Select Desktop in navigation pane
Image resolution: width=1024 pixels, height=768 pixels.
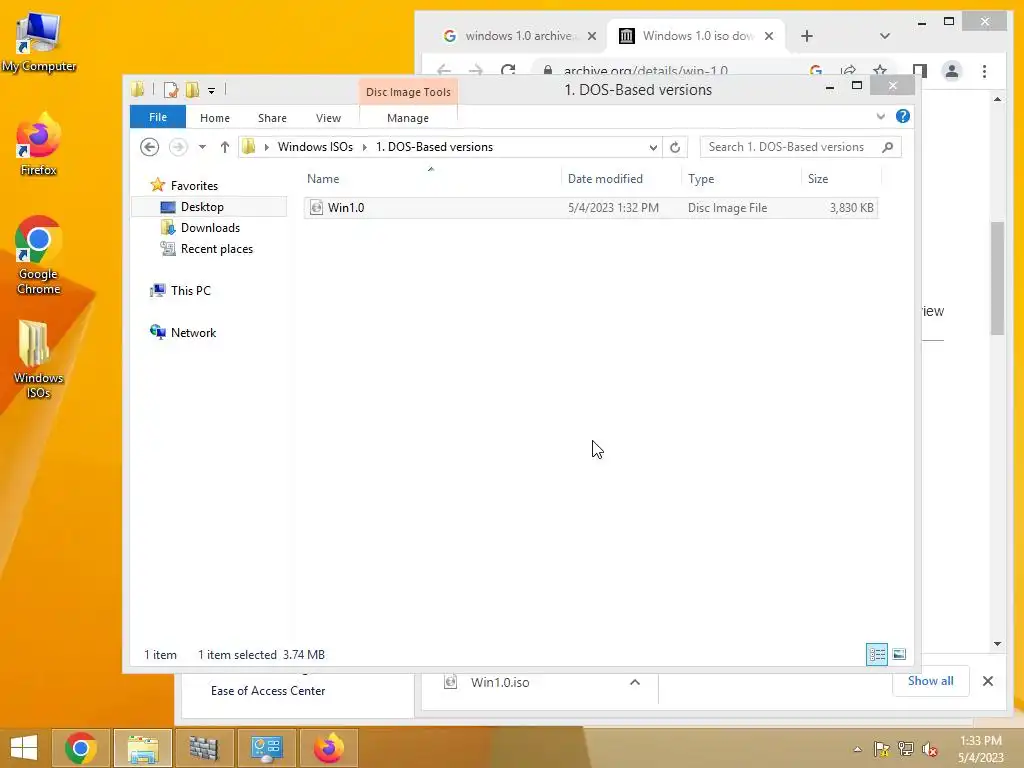[x=202, y=207]
